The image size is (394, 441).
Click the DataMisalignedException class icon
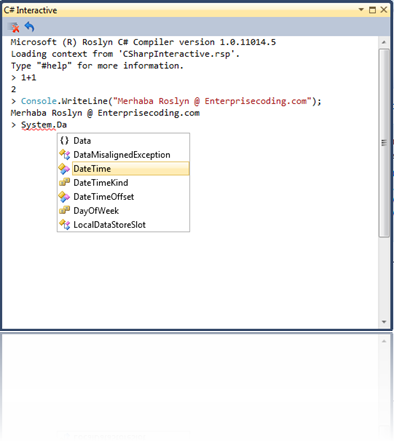click(64, 155)
